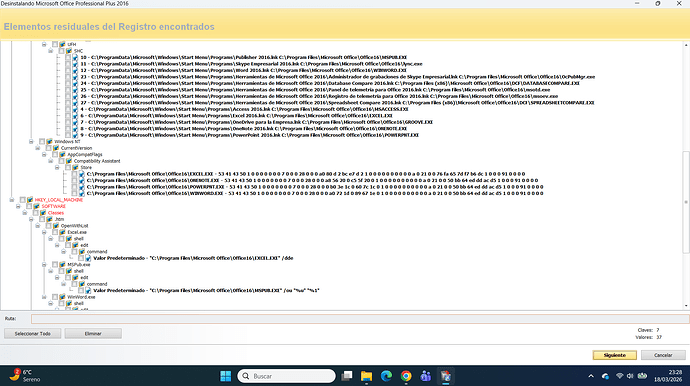
Task: Collapse the OpenWithList node
Action: coord(38,226)
